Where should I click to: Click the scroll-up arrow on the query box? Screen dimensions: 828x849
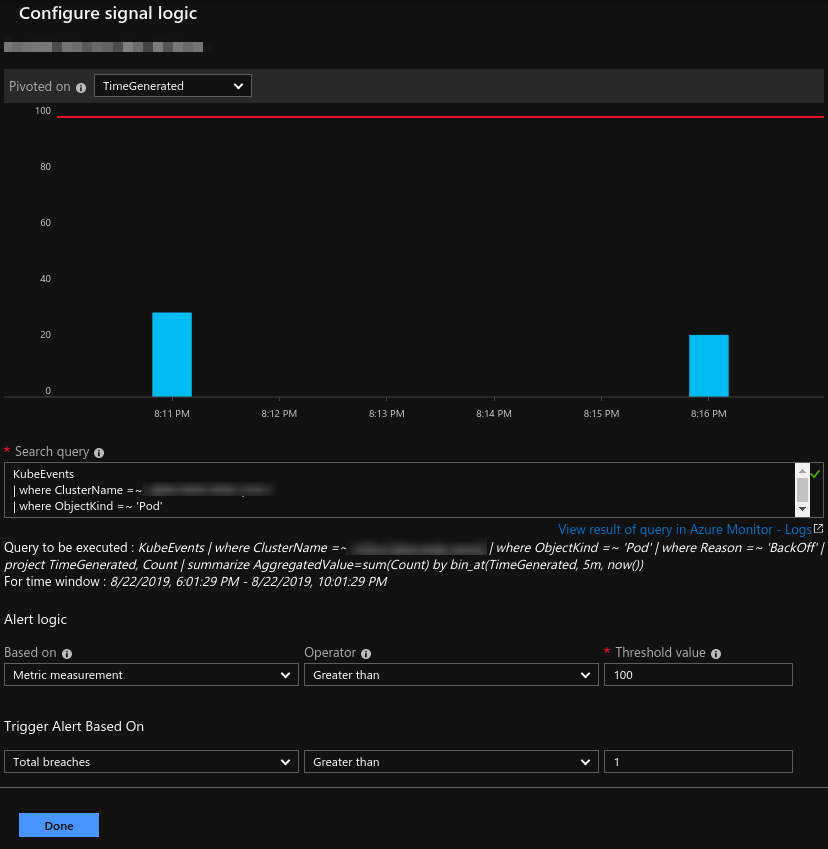pos(804,473)
